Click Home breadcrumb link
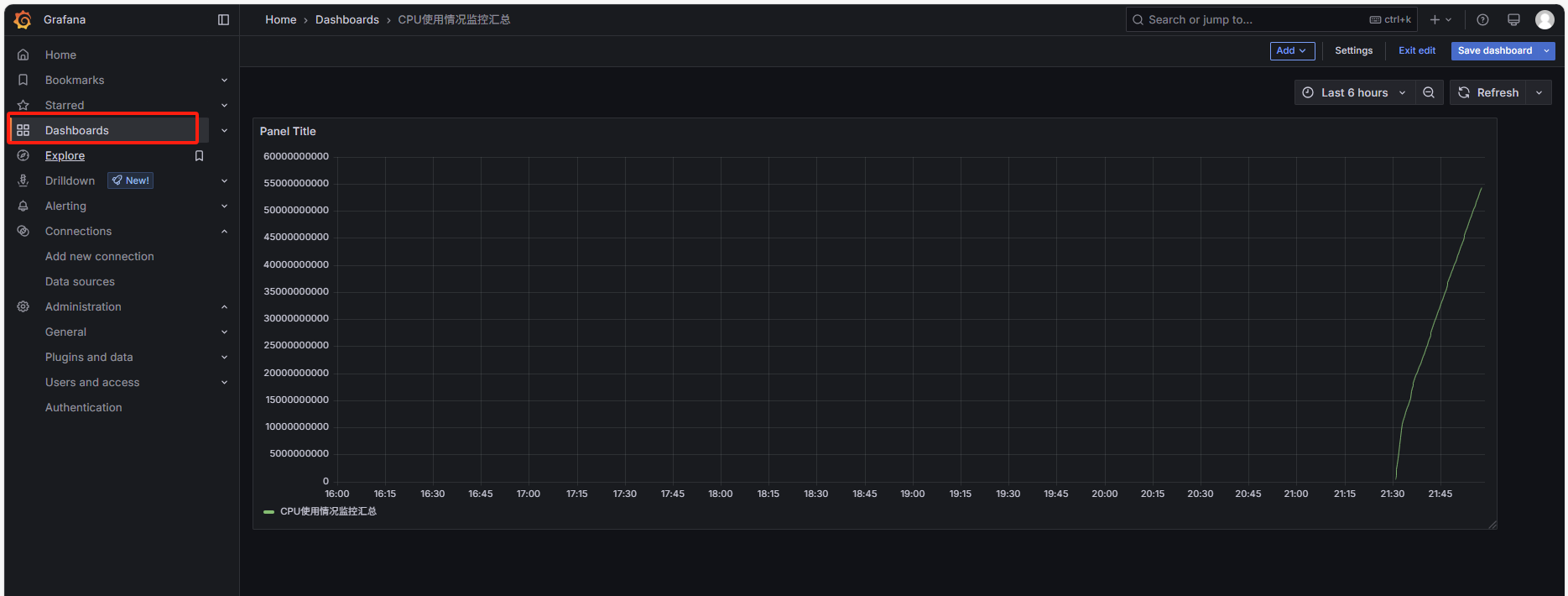The image size is (1568, 596). 281,19
